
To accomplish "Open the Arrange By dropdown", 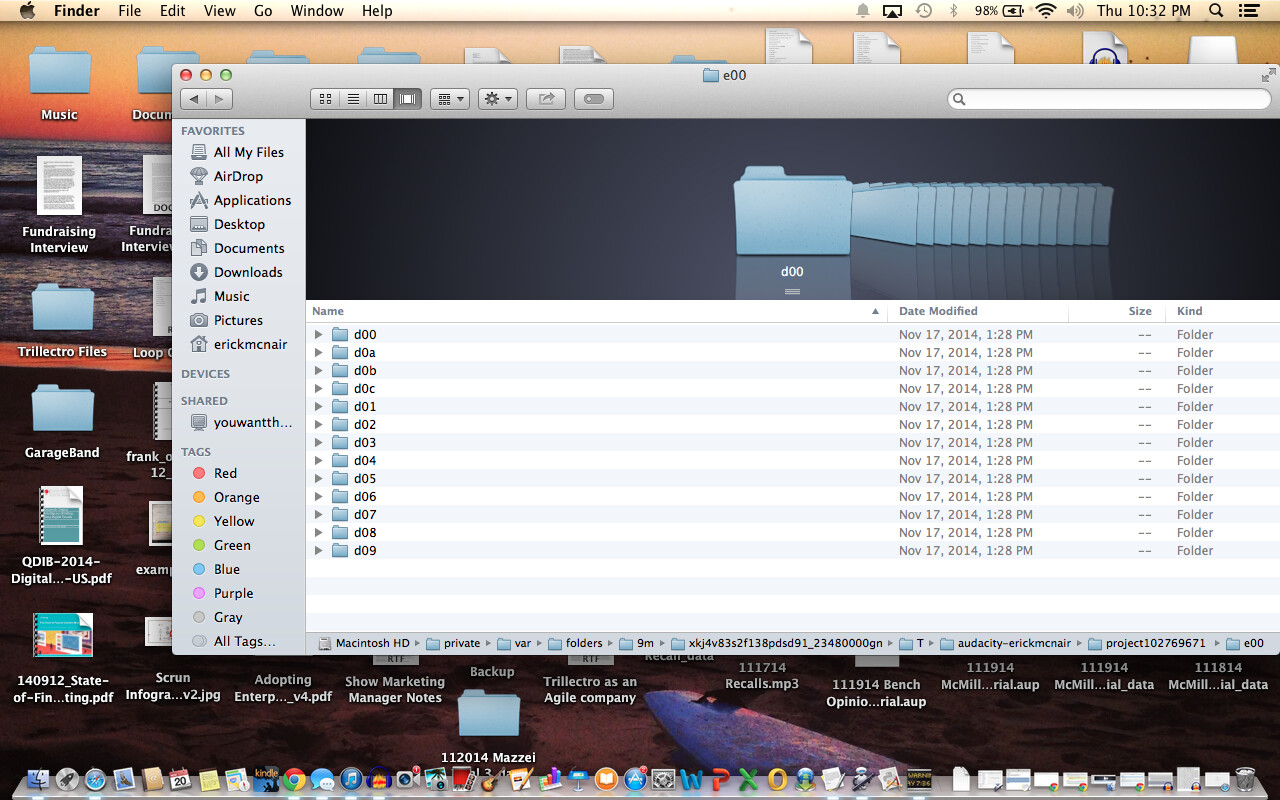I will point(449,98).
